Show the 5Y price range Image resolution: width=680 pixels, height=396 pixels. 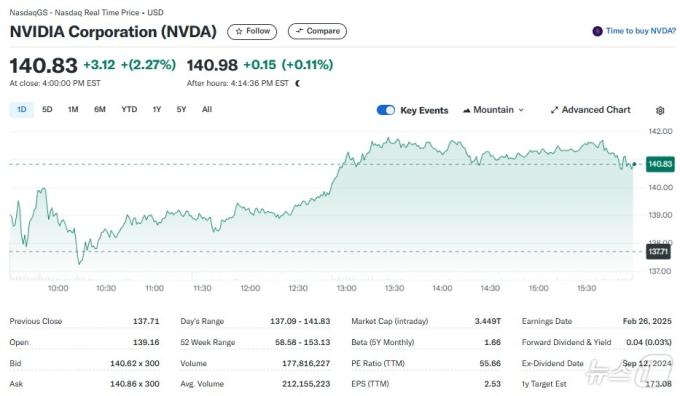coord(181,109)
